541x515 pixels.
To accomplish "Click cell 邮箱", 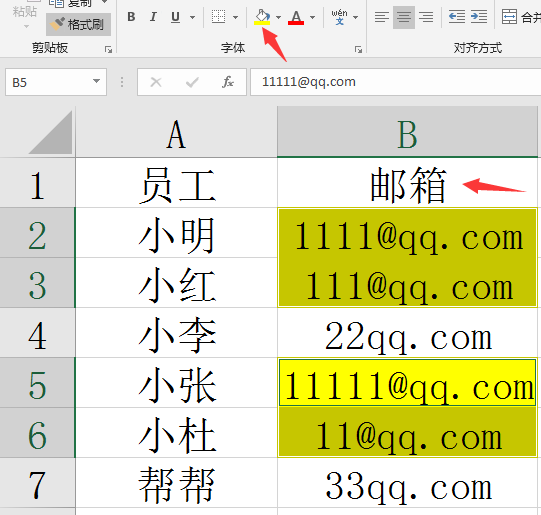I will pos(407,183).
